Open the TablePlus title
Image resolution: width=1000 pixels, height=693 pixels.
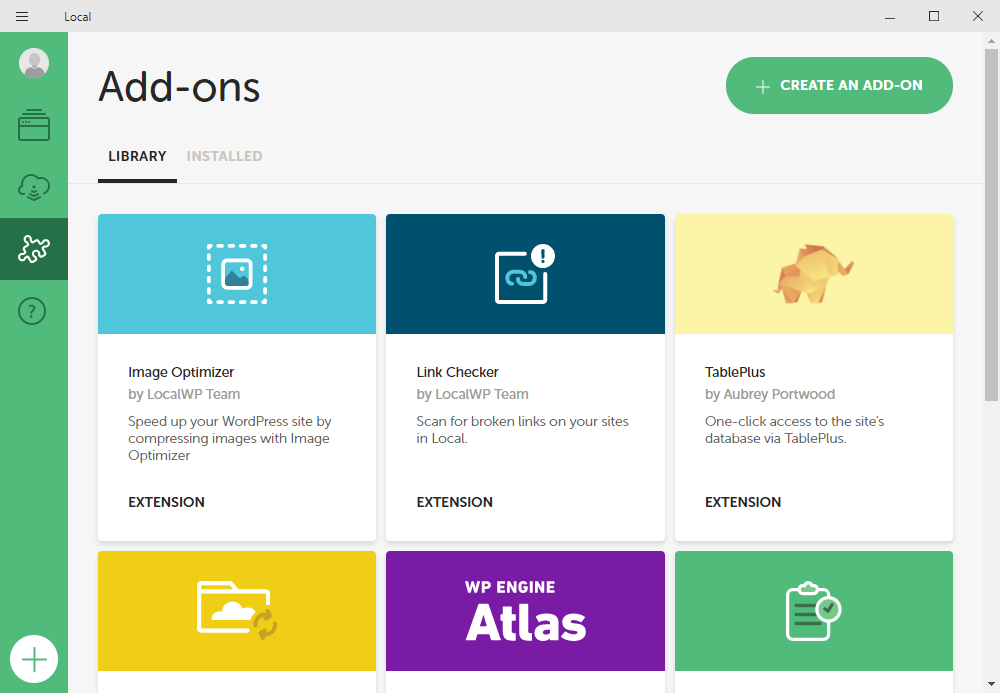735,372
